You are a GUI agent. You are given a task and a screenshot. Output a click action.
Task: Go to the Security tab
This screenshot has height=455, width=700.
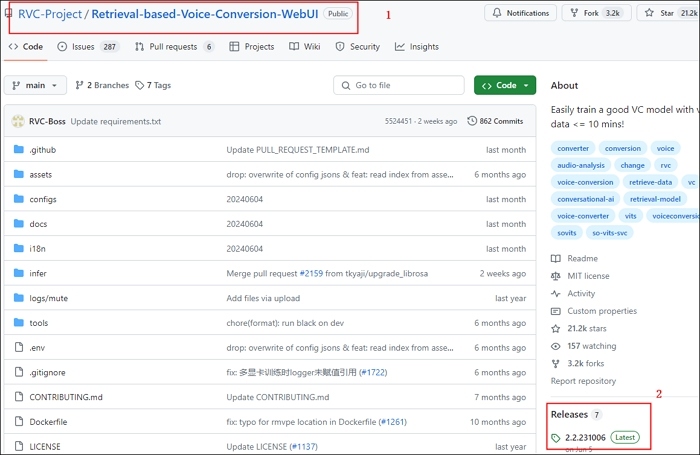[357, 47]
